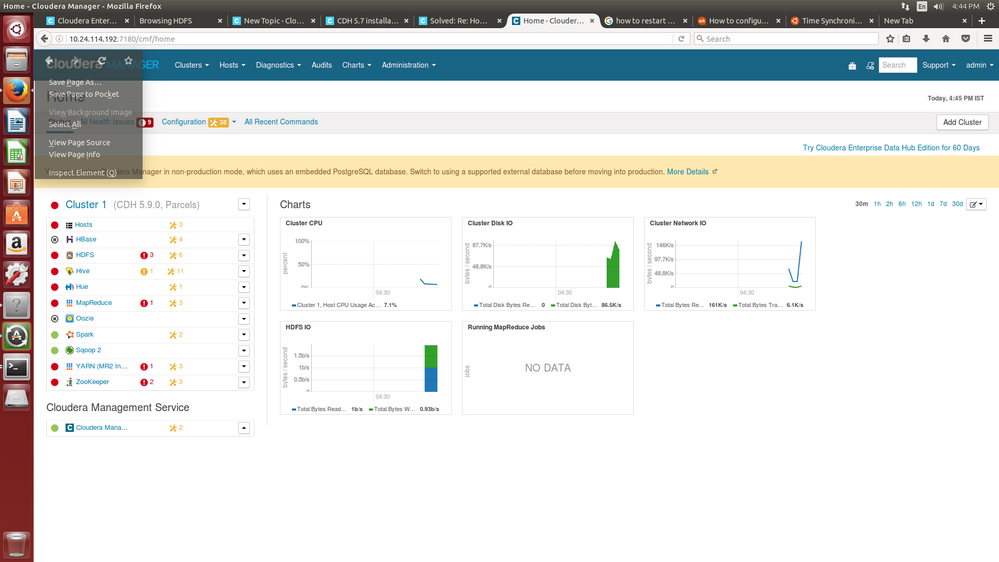Open the running commands icon in header
Viewport: 999px width, 562px height.
(x=870, y=66)
